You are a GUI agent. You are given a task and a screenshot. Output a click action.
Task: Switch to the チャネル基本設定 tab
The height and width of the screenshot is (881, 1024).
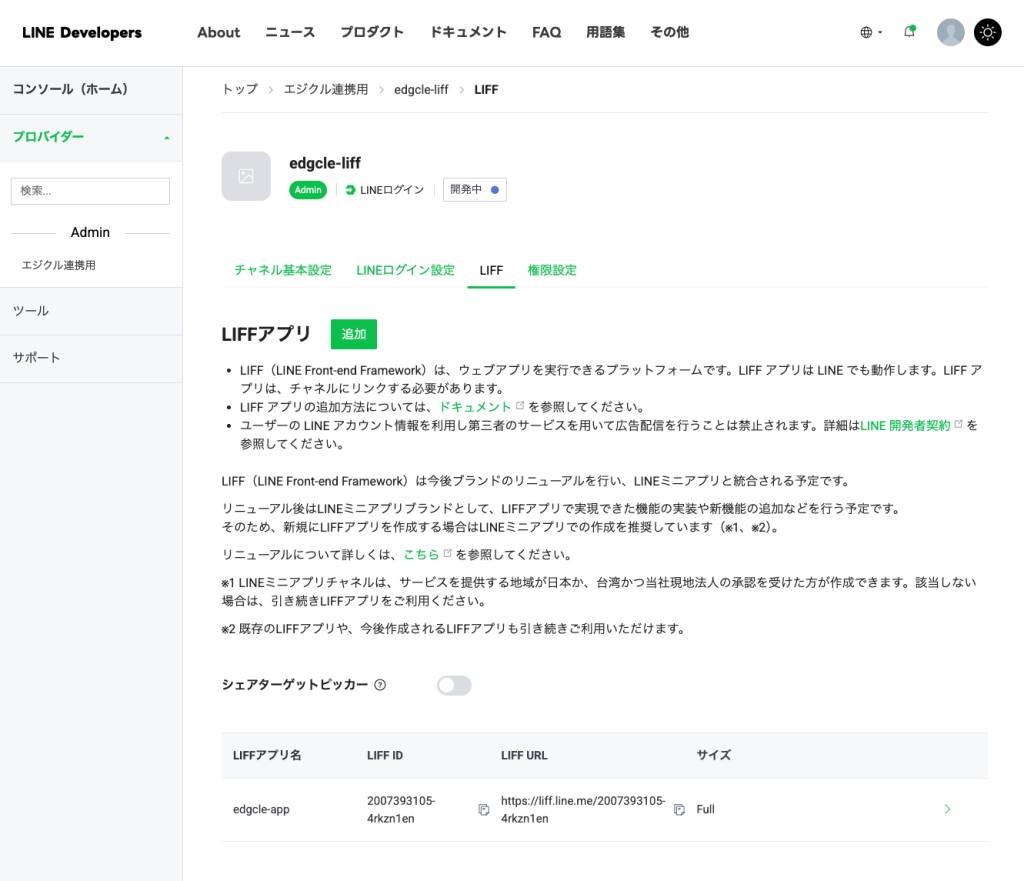[x=283, y=270]
